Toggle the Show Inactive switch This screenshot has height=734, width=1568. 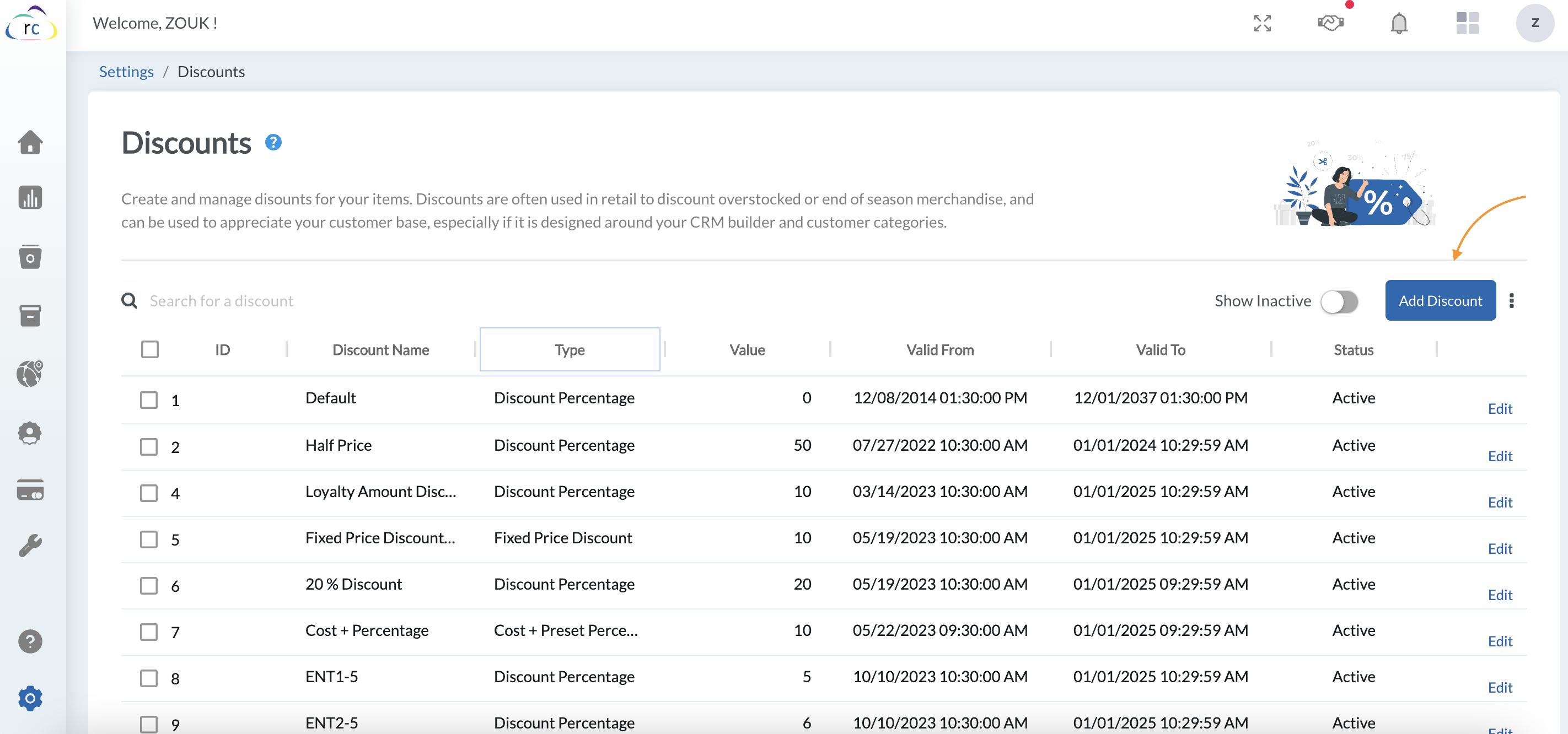pyautogui.click(x=1339, y=301)
